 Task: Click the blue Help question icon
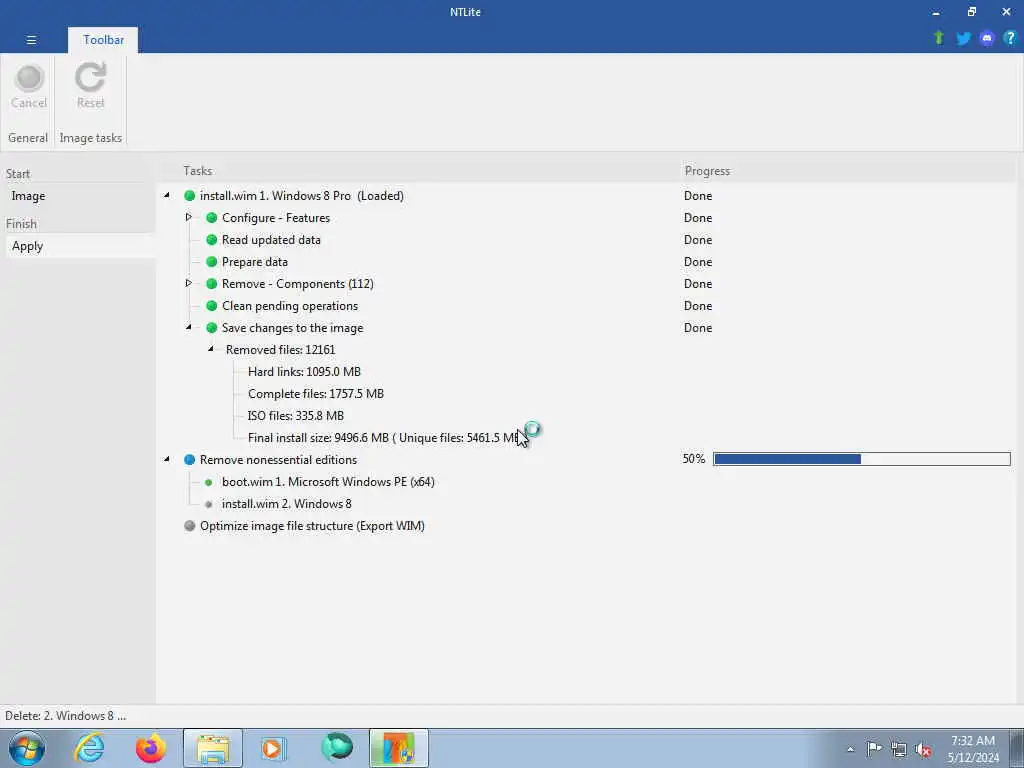pos(1010,38)
